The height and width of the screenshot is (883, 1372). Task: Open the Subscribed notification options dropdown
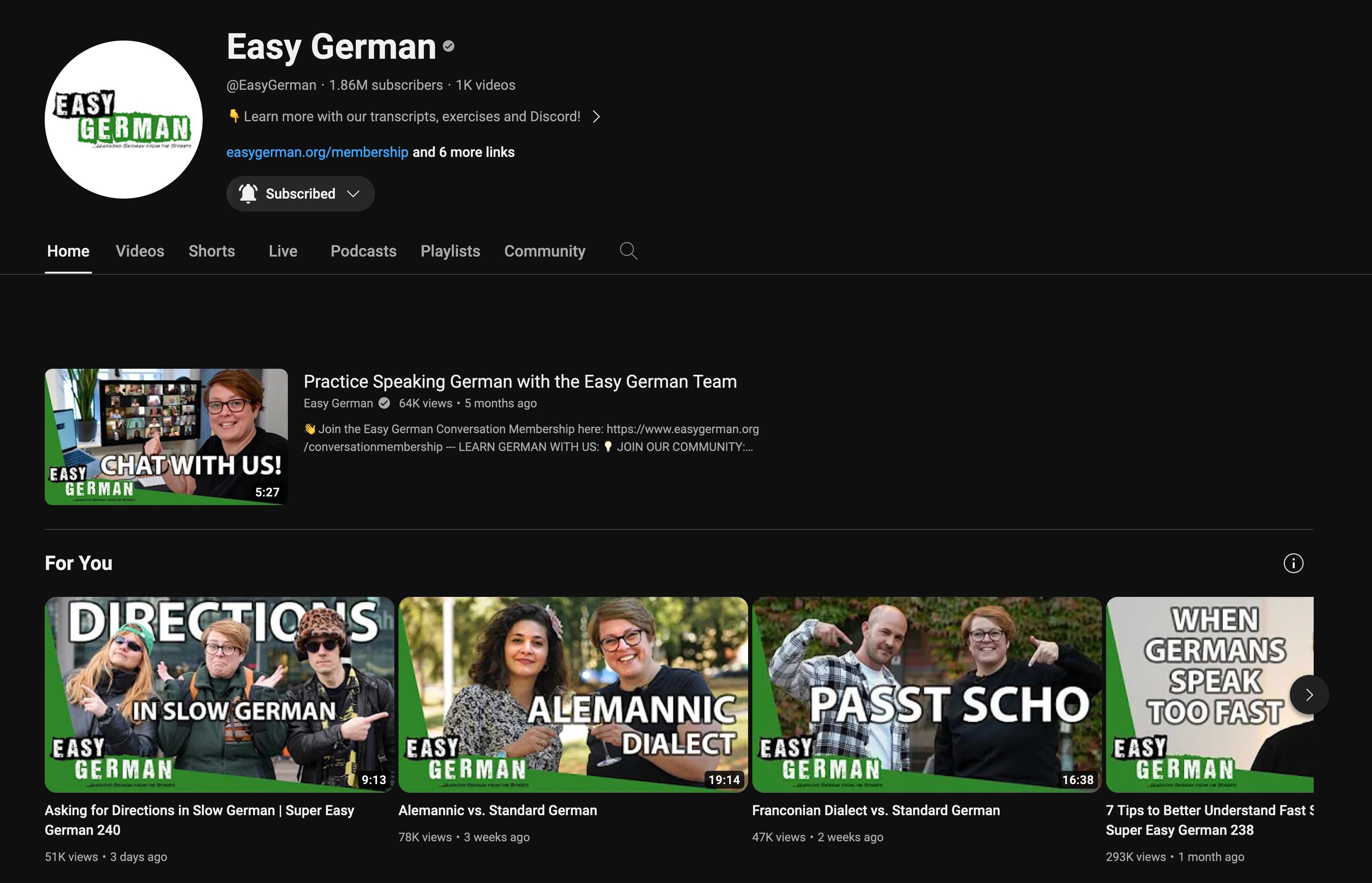353,194
